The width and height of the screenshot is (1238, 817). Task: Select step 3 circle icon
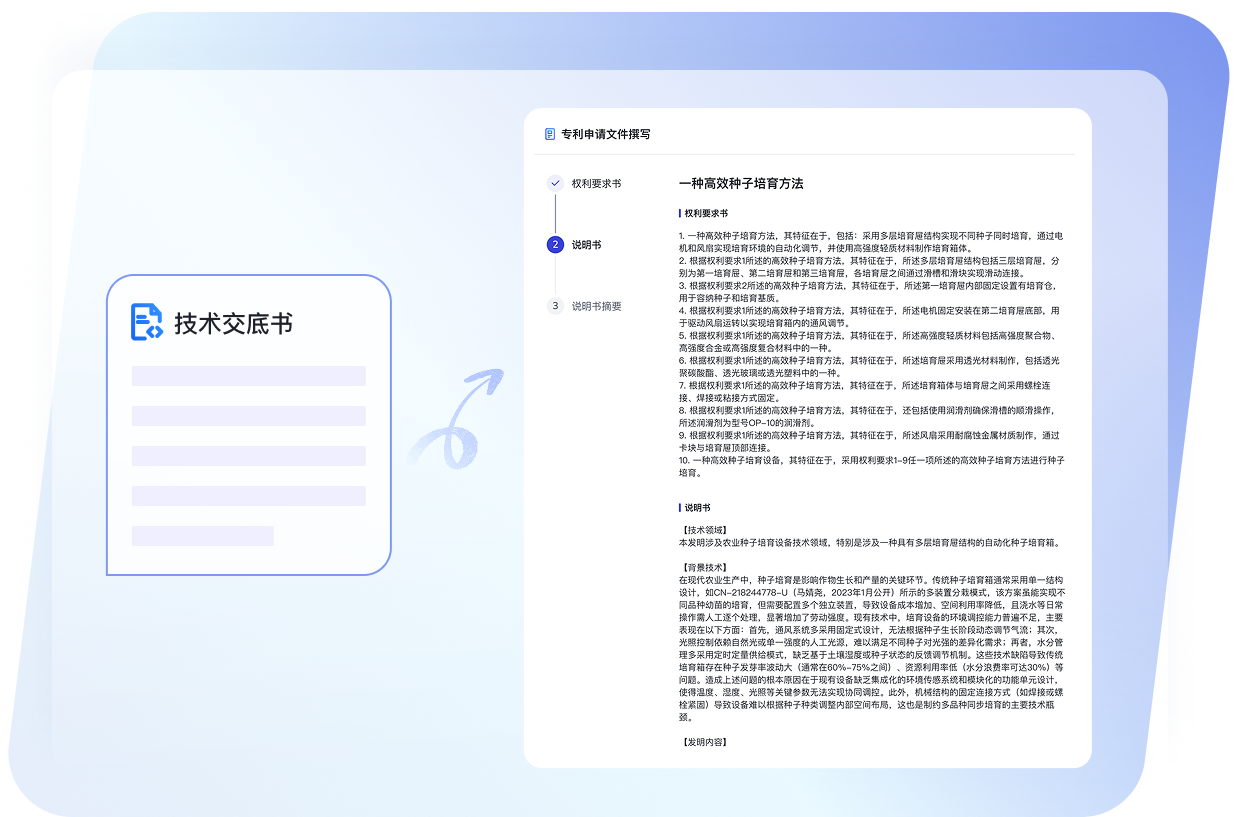[555, 306]
